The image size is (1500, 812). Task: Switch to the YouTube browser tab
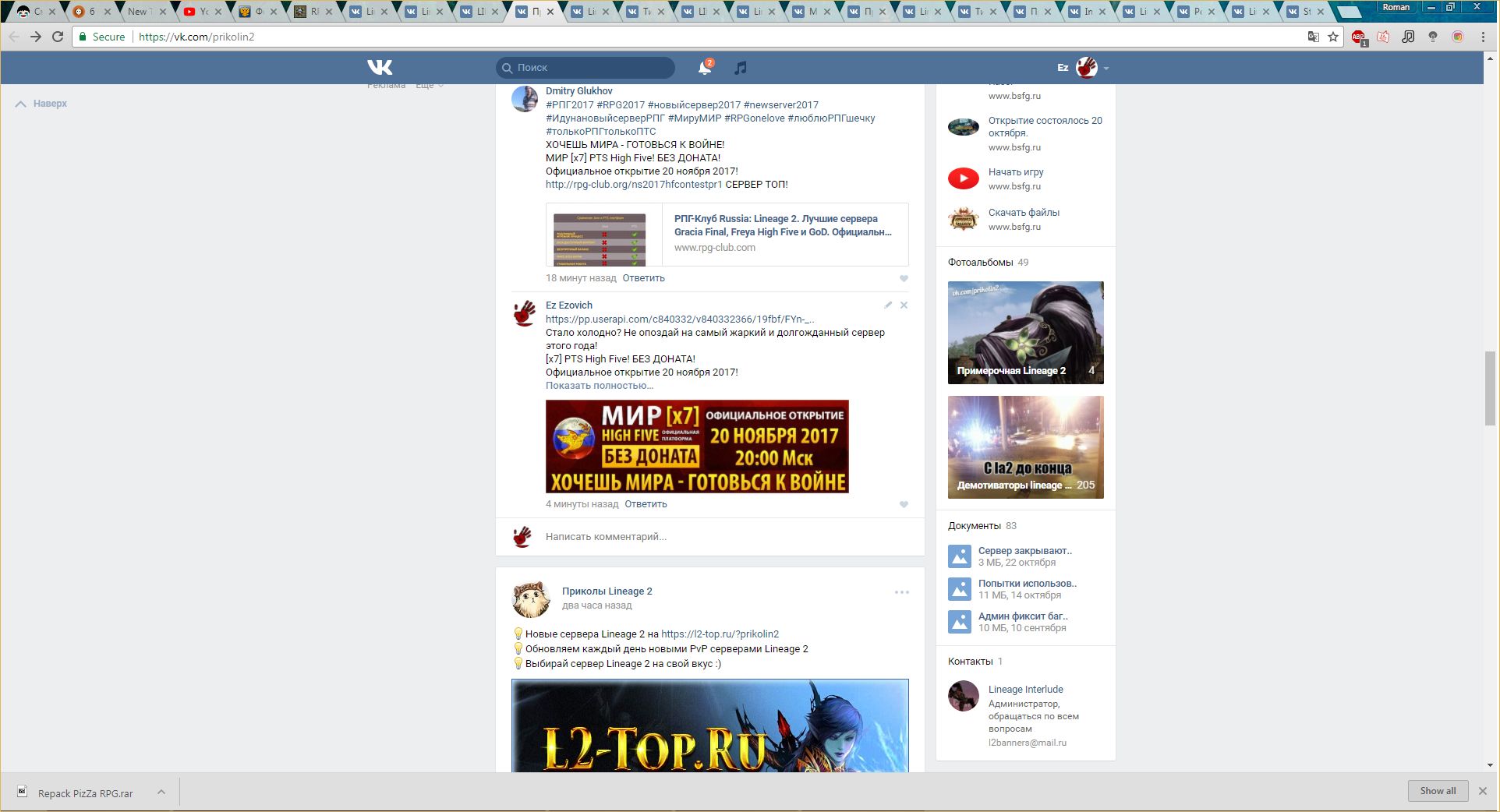point(199,12)
